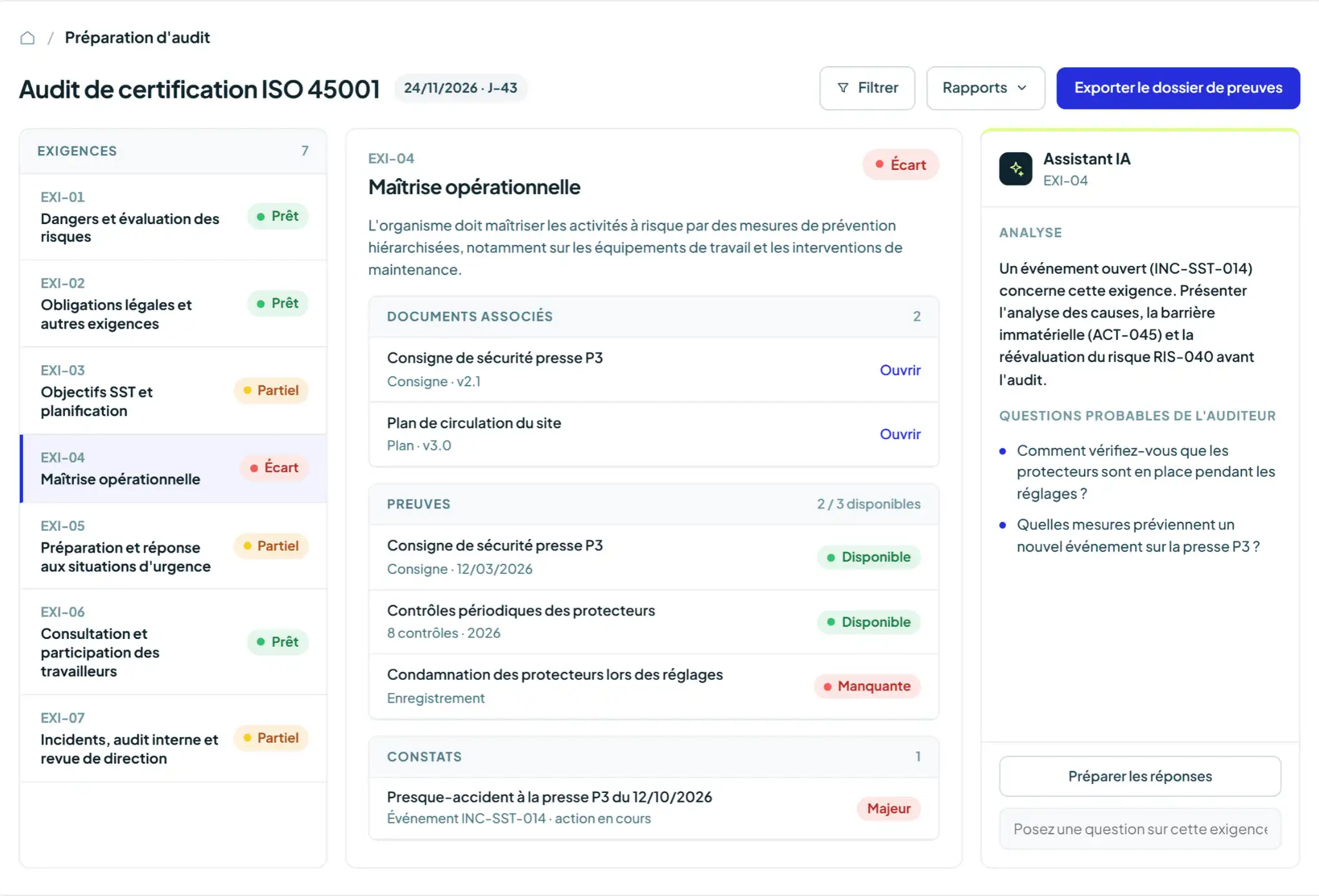Click the Partiel badge on EXI-07
Viewport: 1319px width, 896px height.
271,738
